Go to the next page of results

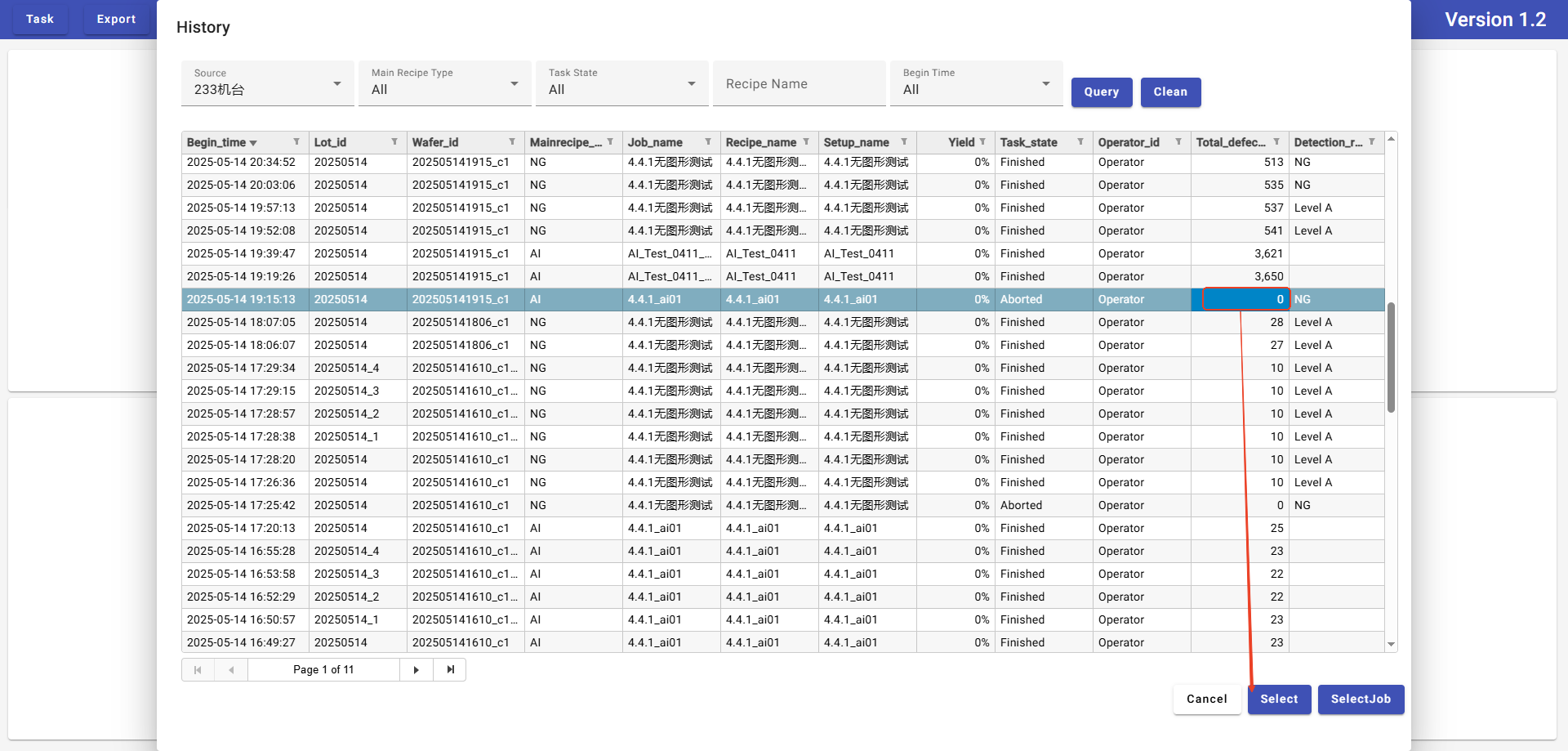click(416, 670)
